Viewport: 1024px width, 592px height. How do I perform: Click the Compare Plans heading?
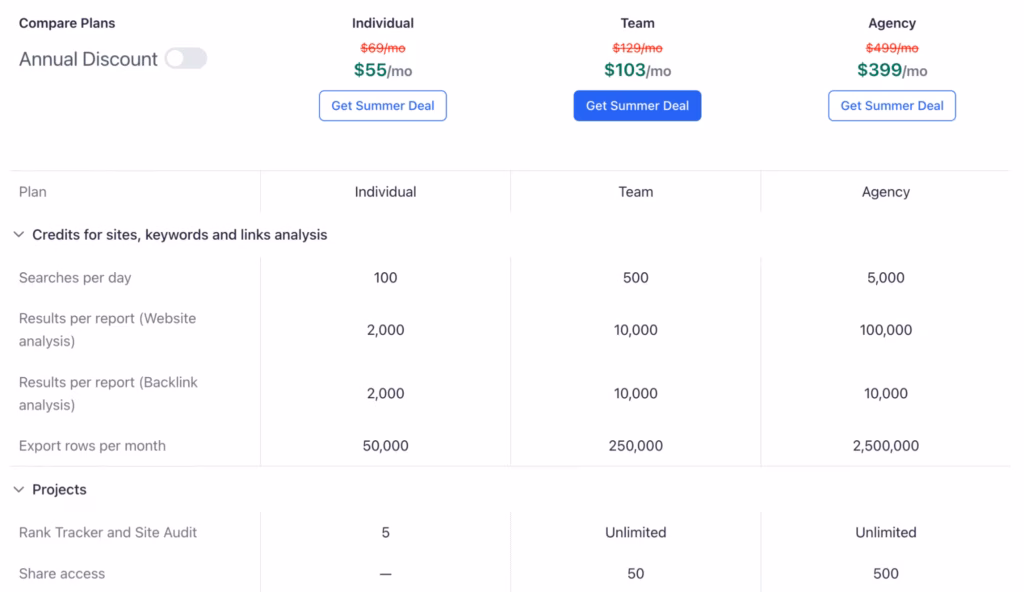pyautogui.click(x=66, y=23)
